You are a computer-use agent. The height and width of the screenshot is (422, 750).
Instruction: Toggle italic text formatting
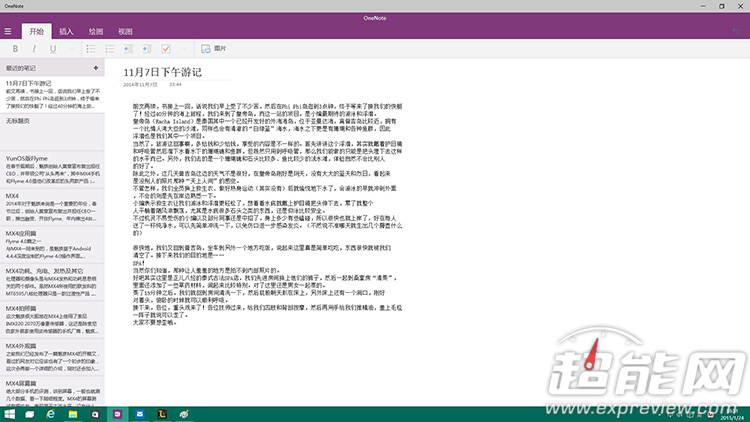[x=34, y=49]
